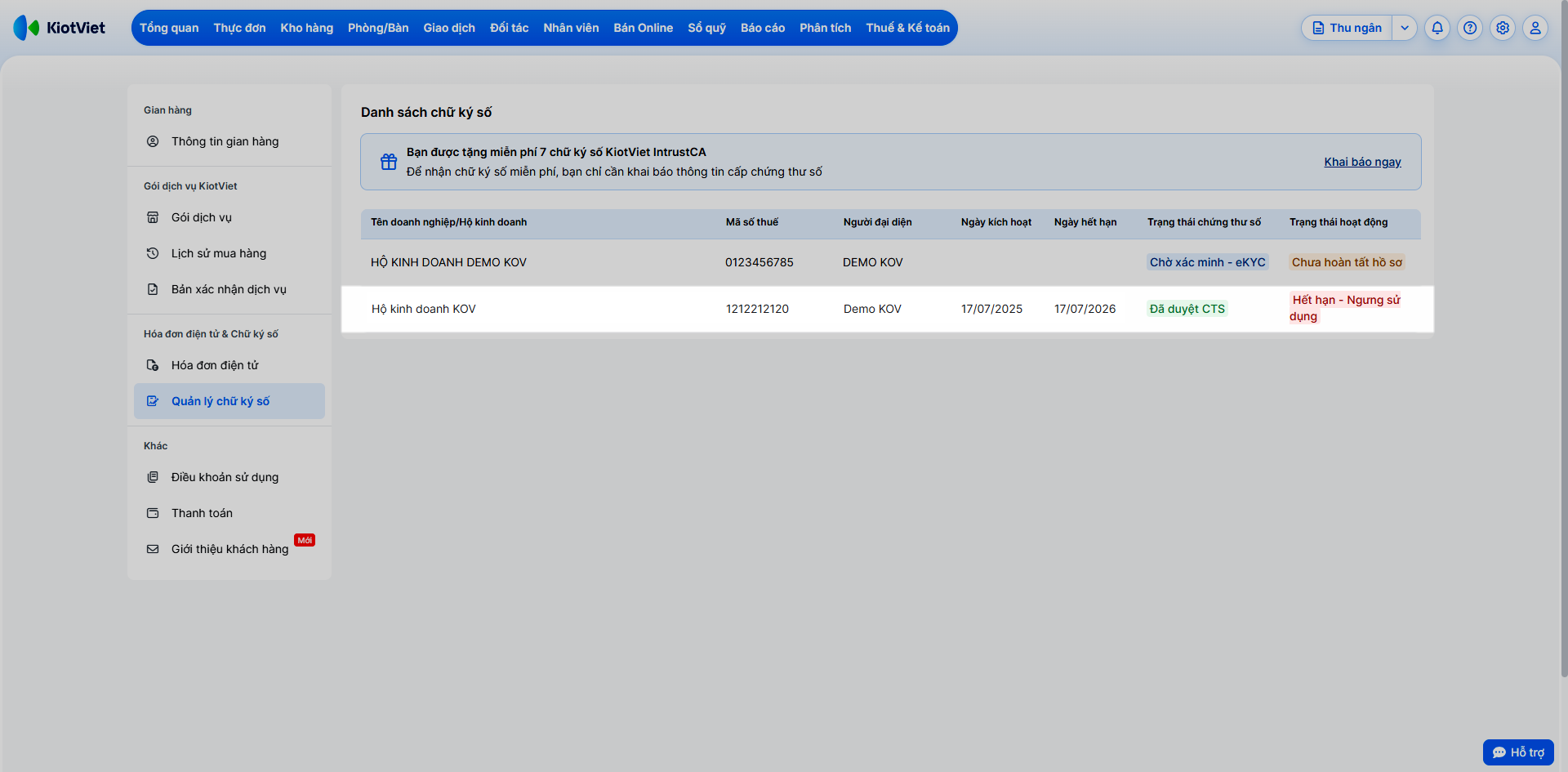The height and width of the screenshot is (772, 1568).
Task: Click the Thu ngân button
Action: (1347, 28)
